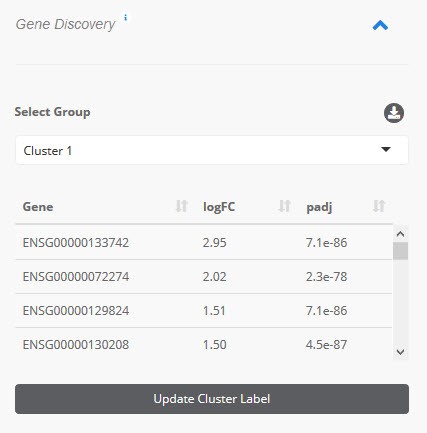This screenshot has height=433, width=427.
Task: Click the table scrollbar down arrow
Action: tap(400, 352)
